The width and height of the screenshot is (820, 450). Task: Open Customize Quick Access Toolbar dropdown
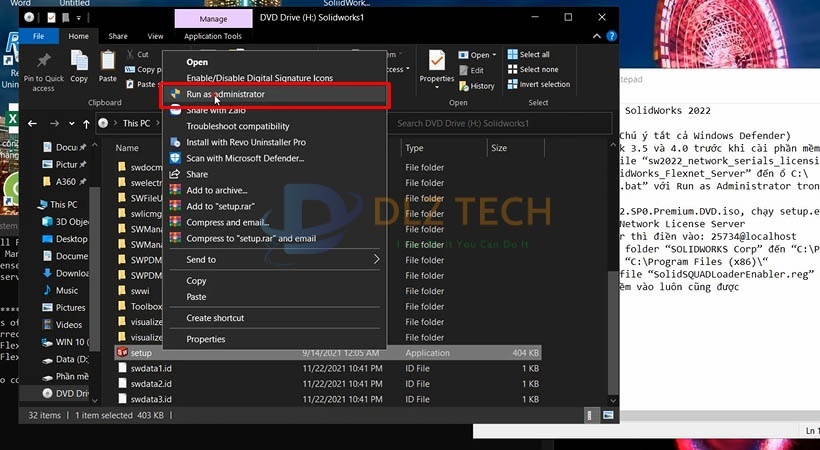(x=78, y=18)
